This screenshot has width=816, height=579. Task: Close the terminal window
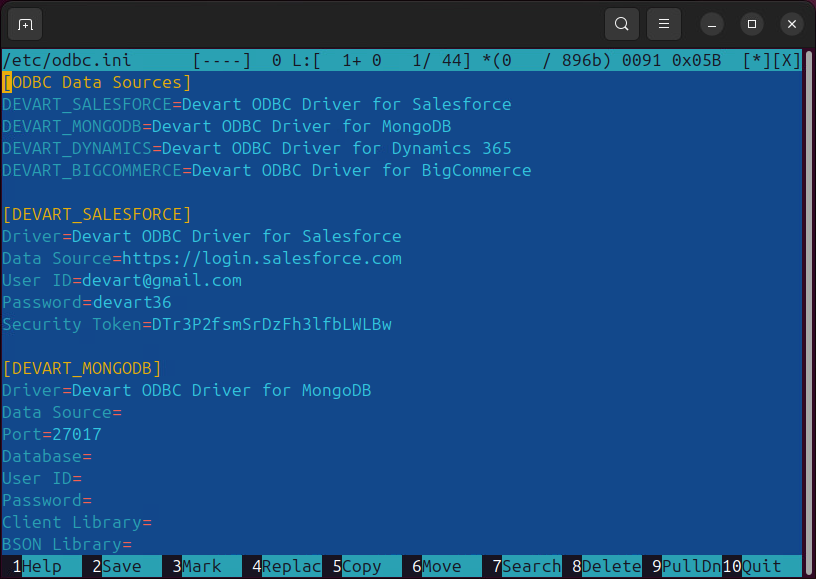click(x=792, y=24)
